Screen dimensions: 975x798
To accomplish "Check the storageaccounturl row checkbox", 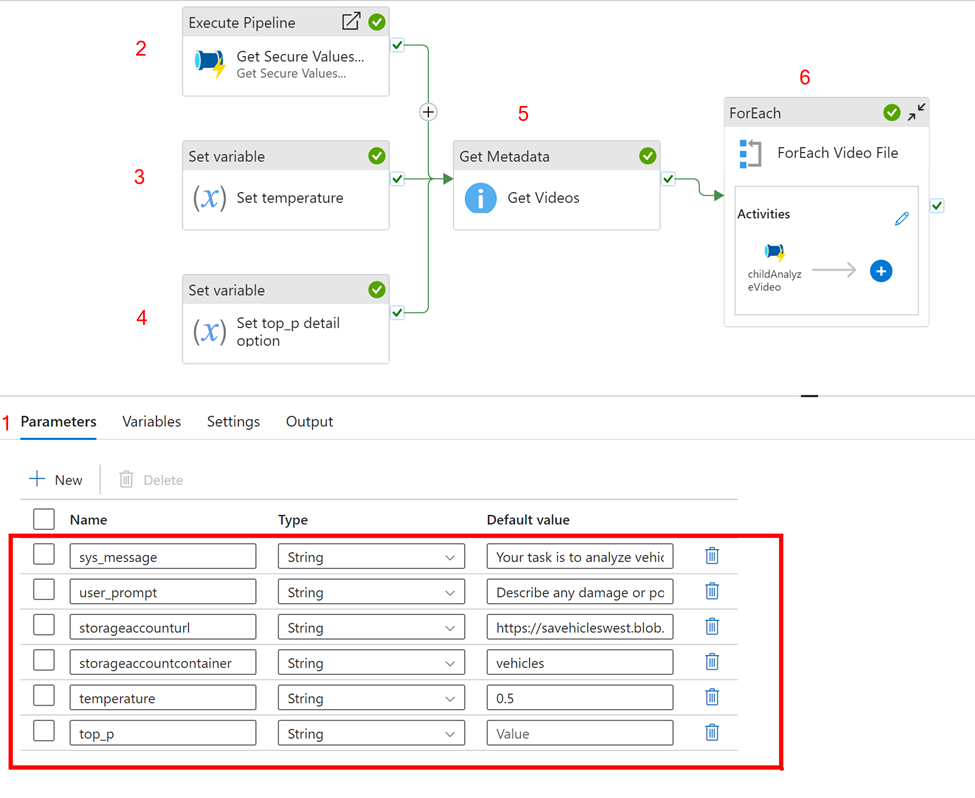I will pos(44,625).
